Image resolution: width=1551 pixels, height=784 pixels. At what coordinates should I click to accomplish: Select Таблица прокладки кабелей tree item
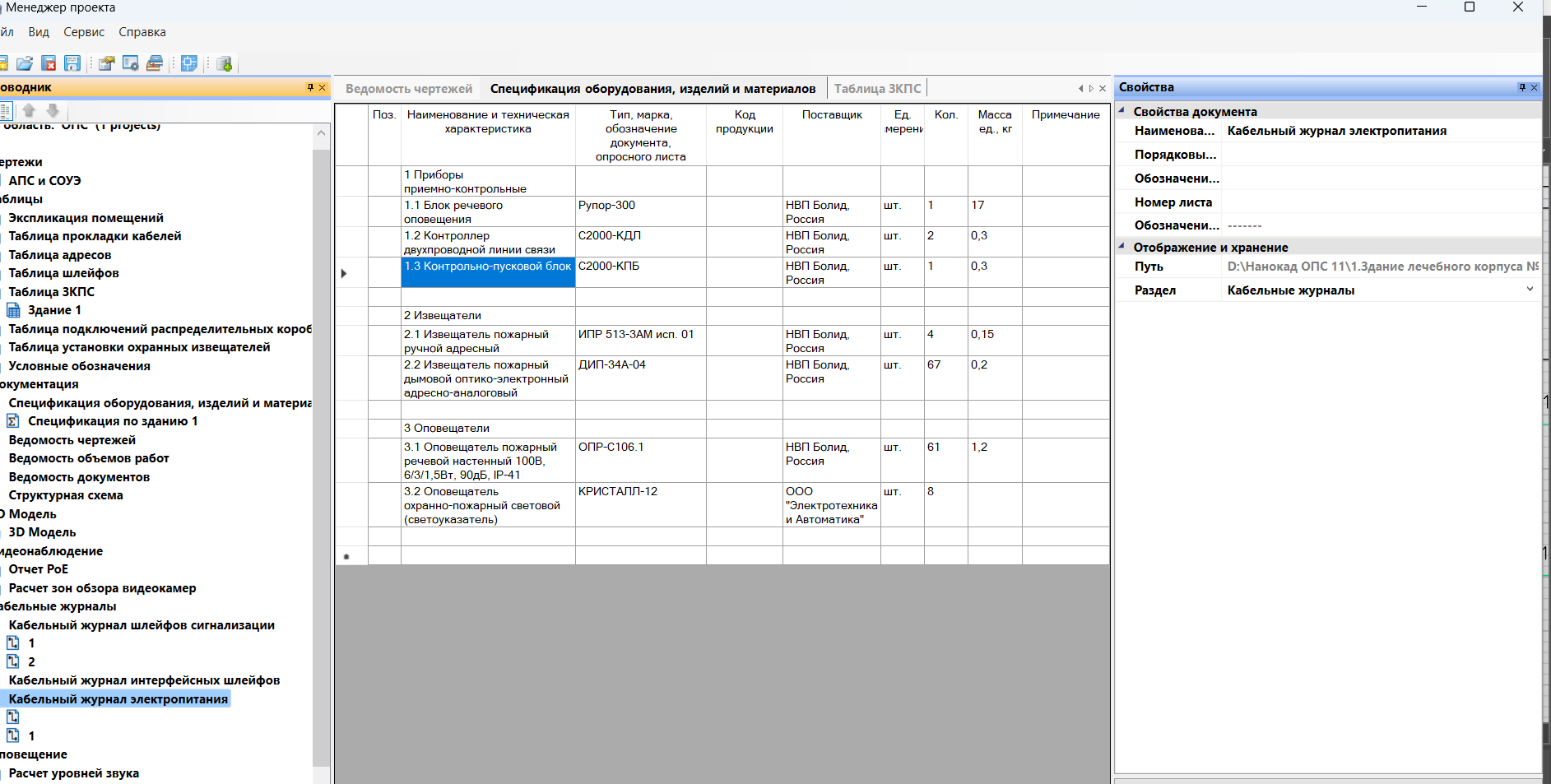click(x=95, y=236)
